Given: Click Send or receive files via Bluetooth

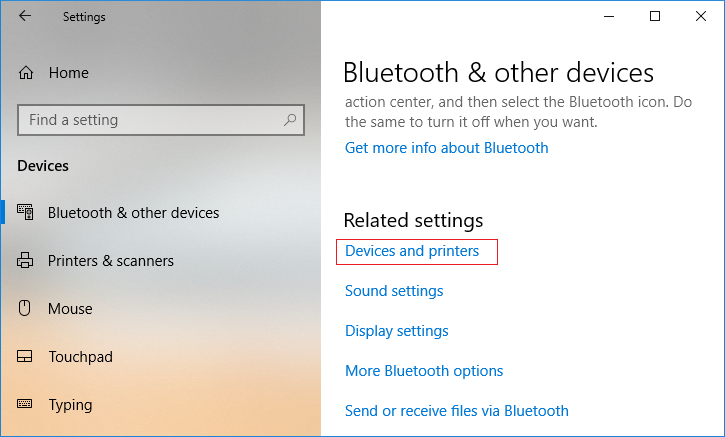Looking at the screenshot, I should [457, 411].
